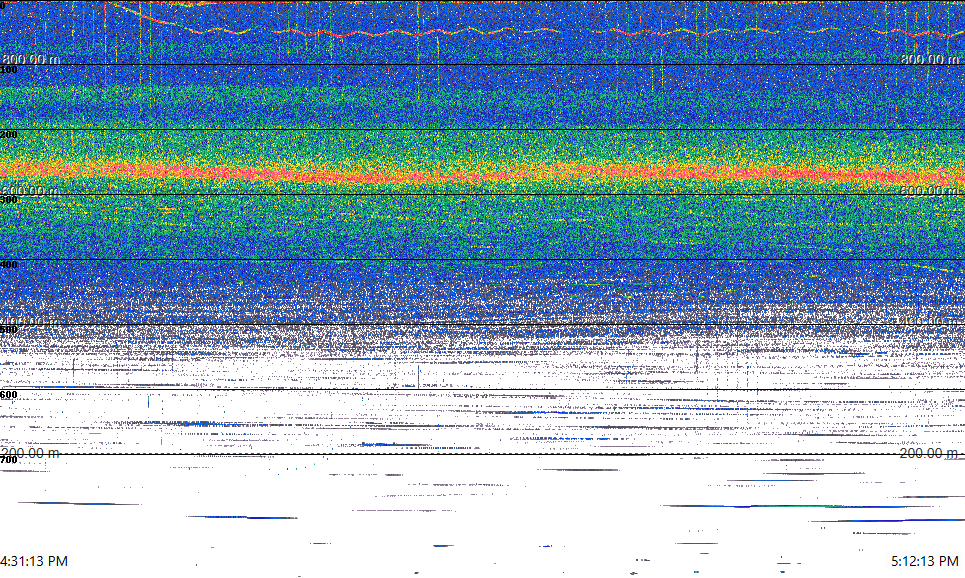Select the left-side 600.00 m range label
This screenshot has height=578, width=965.
tap(31, 191)
